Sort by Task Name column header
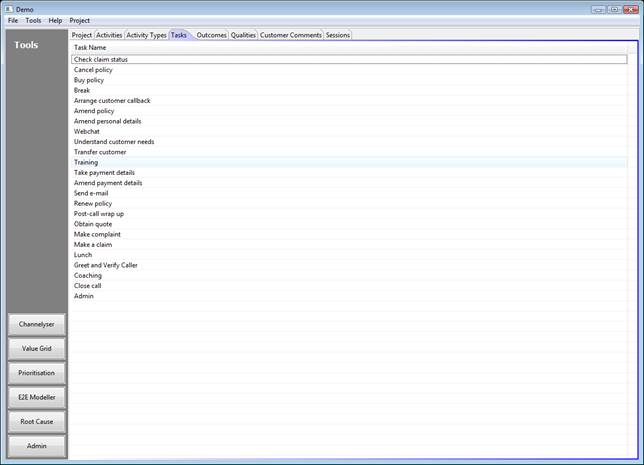The image size is (644, 465). 90,47
